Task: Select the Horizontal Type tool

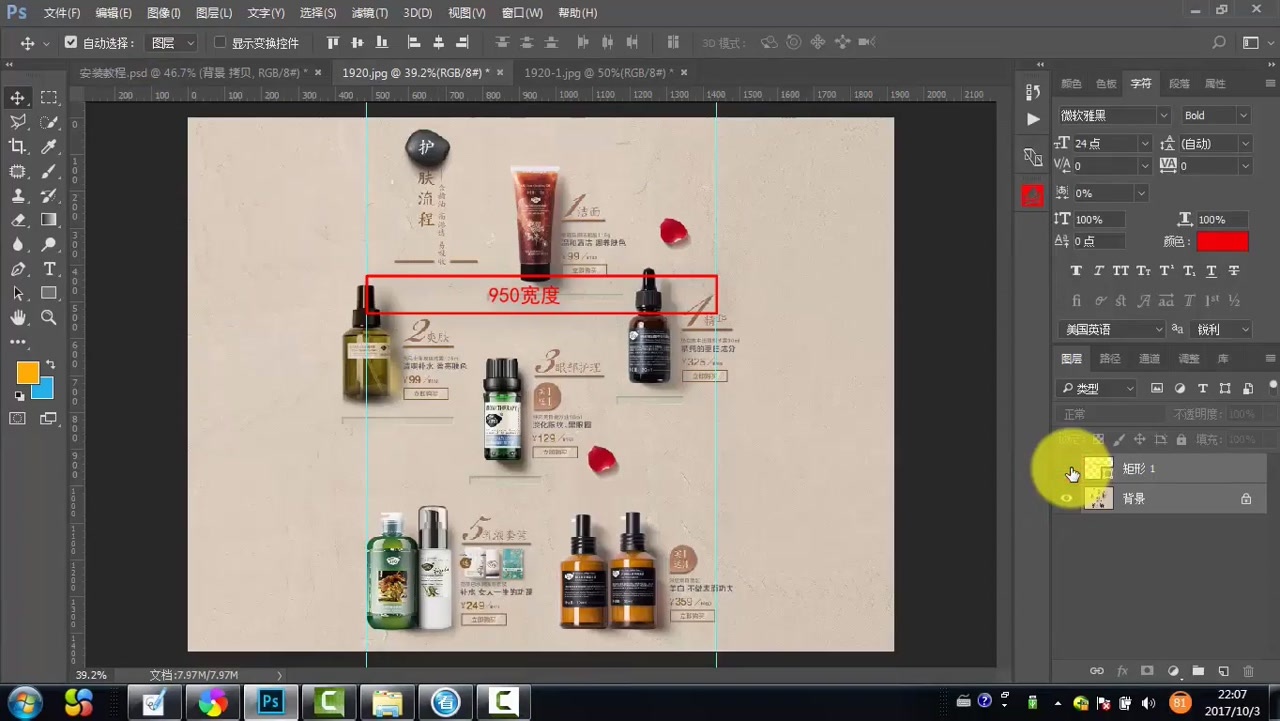Action: (49, 269)
